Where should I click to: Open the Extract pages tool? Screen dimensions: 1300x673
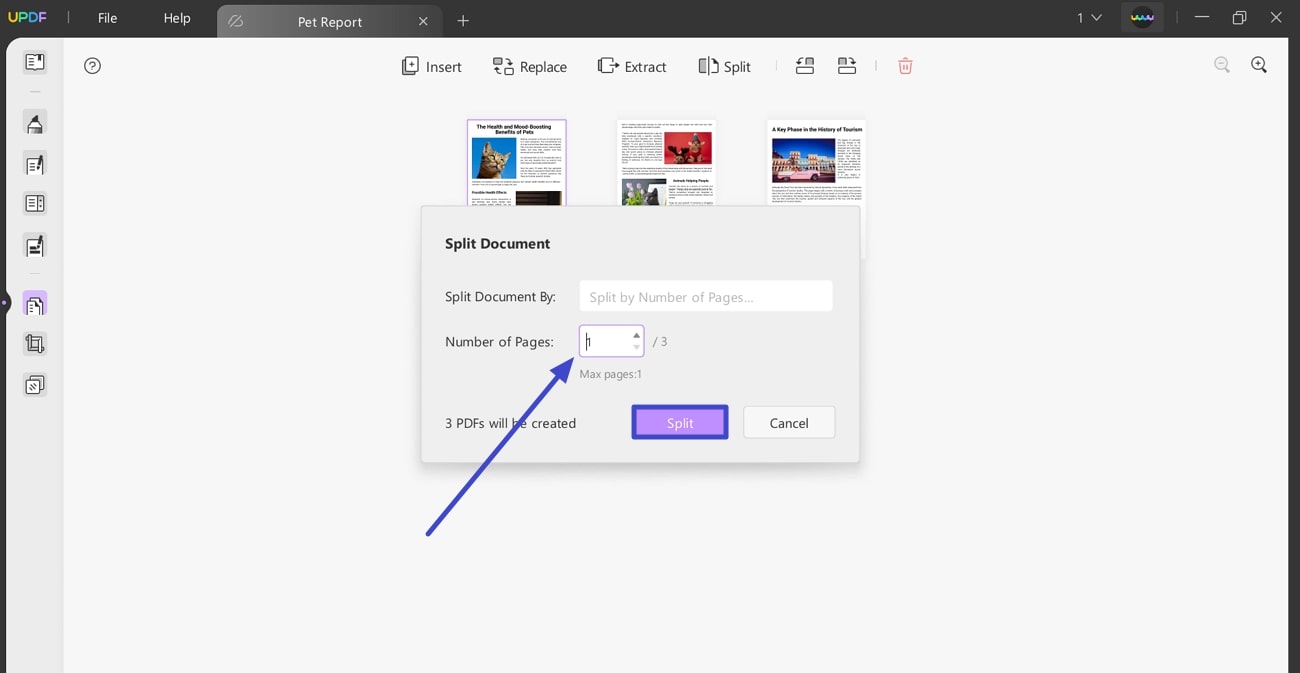(632, 66)
